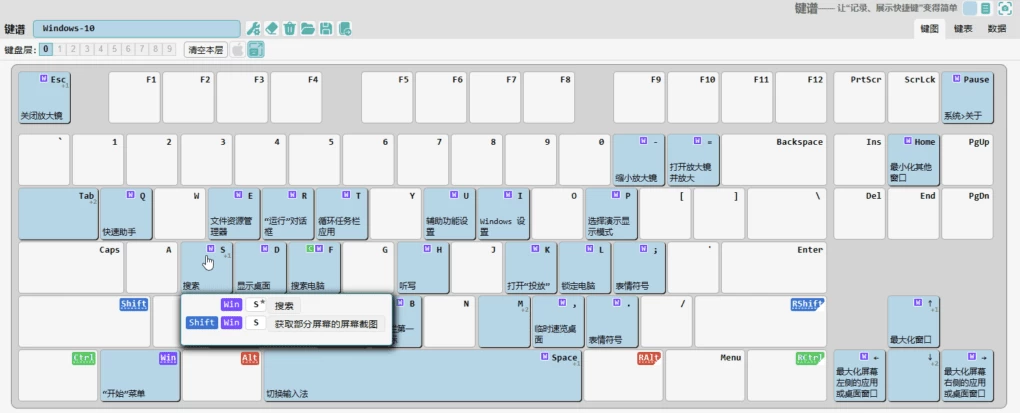Click the screenshot camera icon at top right
Image resolution: width=1020 pixels, height=413 pixels.
pyautogui.click(x=1005, y=8)
